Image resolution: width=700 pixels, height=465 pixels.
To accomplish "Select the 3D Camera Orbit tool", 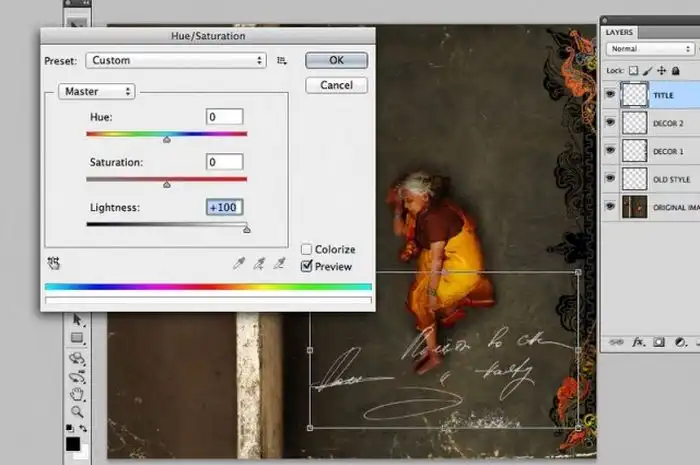I will [x=77, y=378].
